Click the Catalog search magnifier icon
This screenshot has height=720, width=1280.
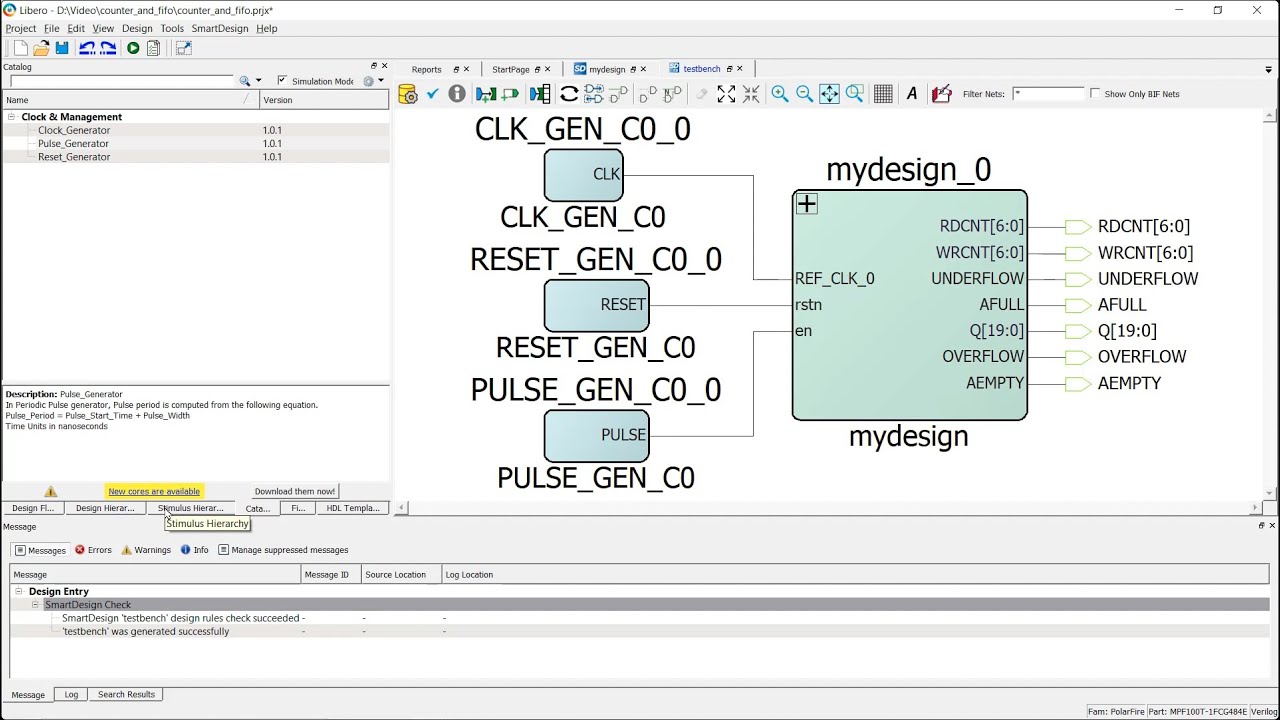coord(245,81)
